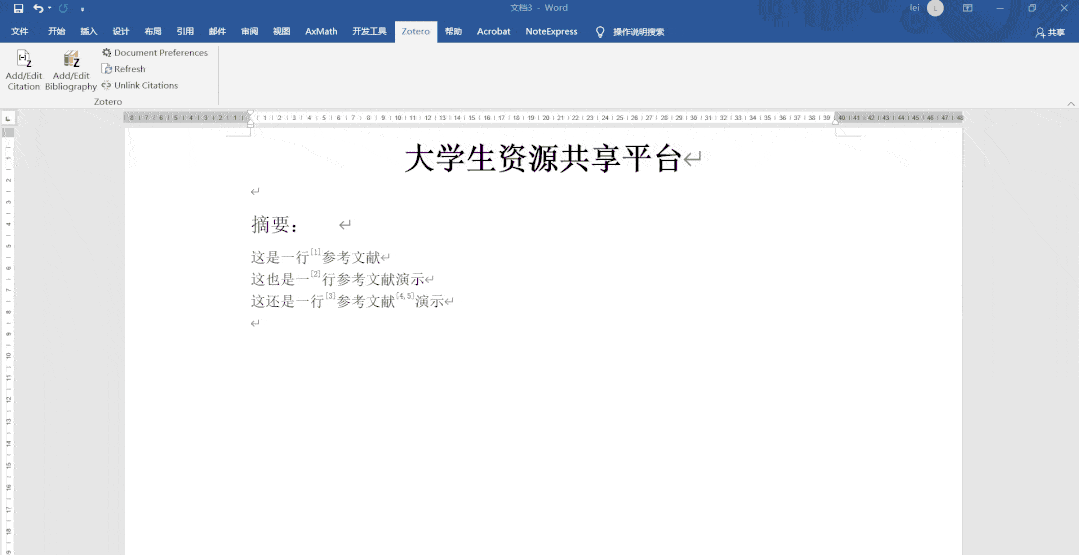
Task: Click the Add/Edit Bibliography icon
Action: coord(71,62)
